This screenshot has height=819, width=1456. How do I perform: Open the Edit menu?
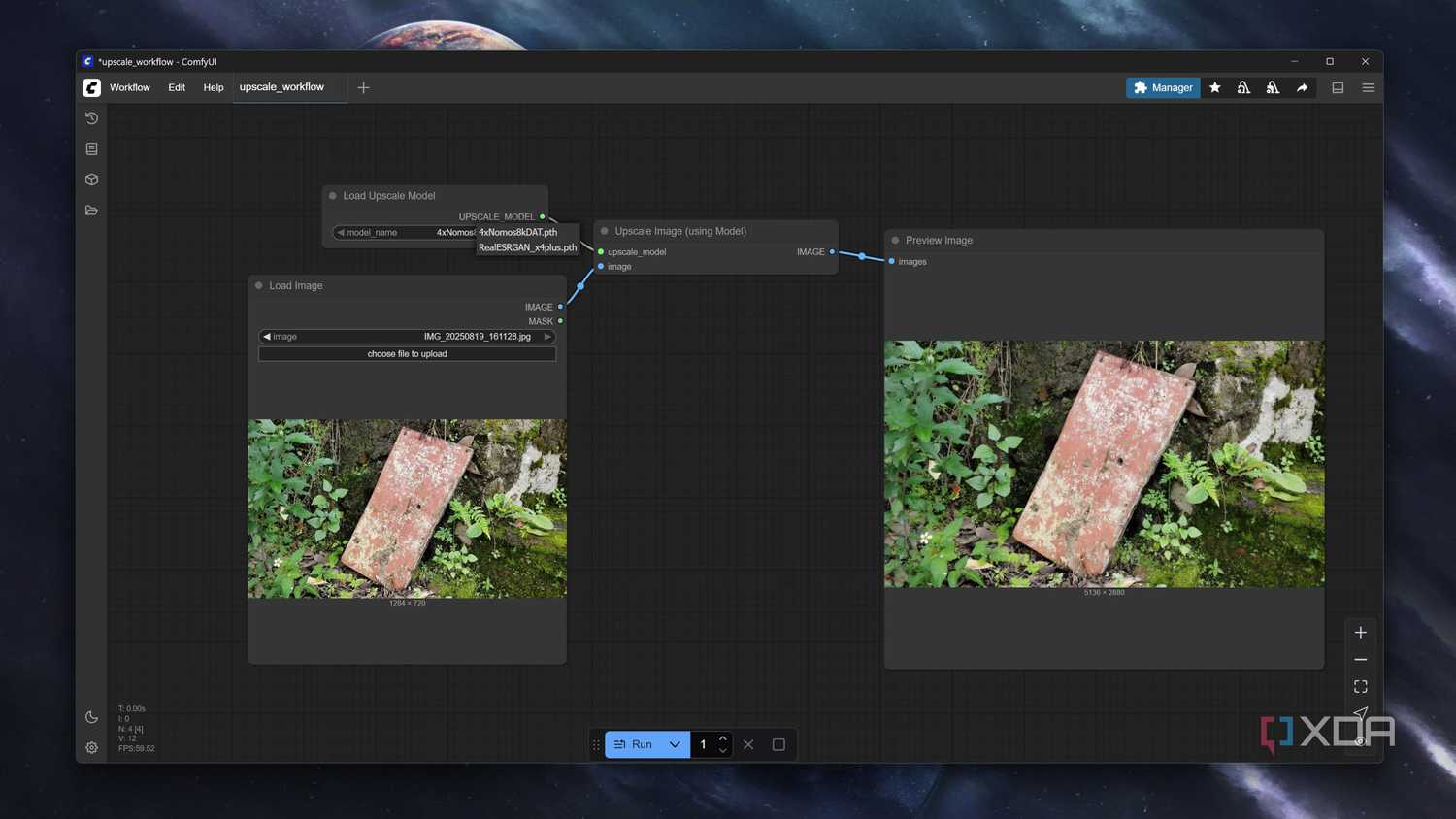point(177,87)
